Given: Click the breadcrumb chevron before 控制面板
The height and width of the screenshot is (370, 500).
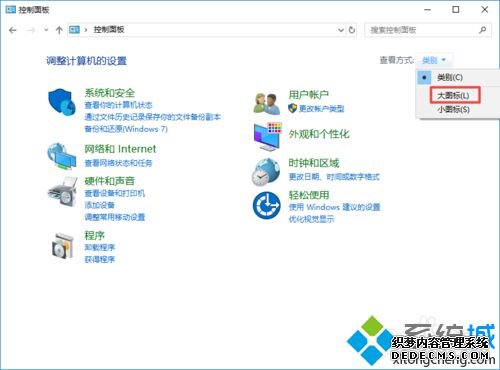Looking at the screenshot, I should [86, 30].
